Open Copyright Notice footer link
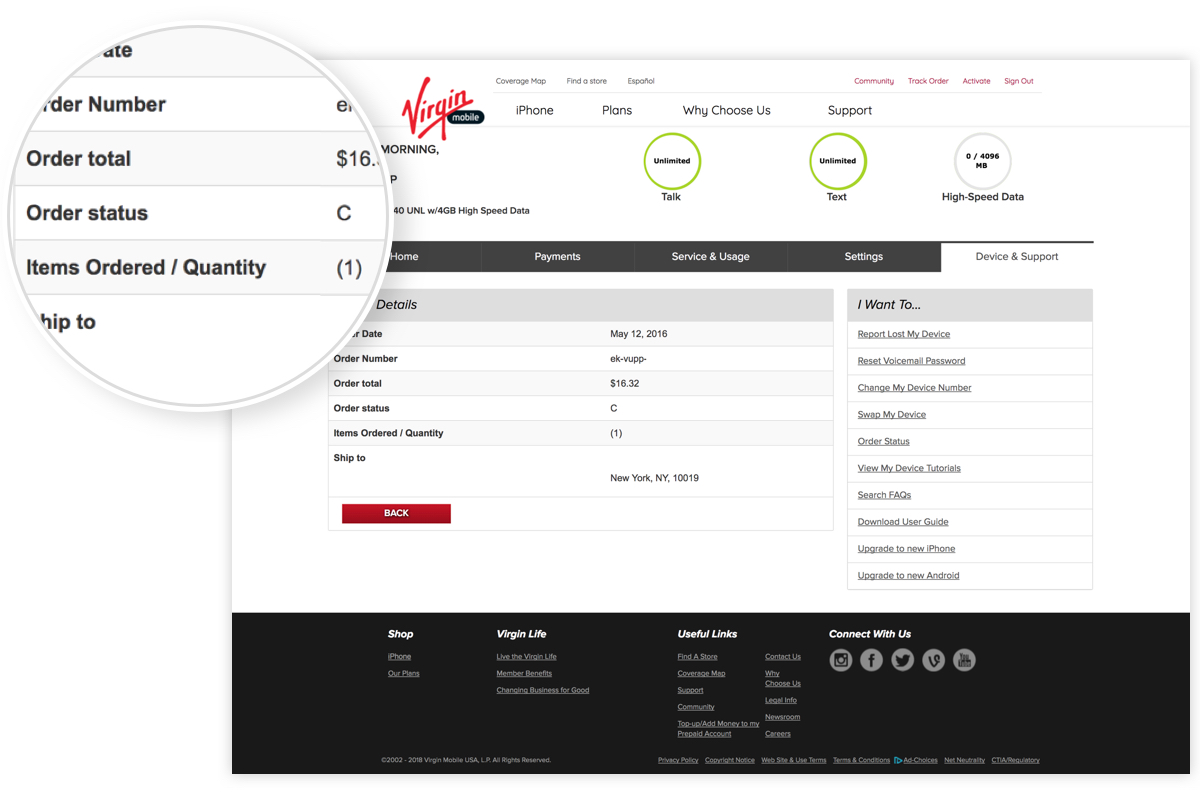This screenshot has width=1200, height=800. click(730, 760)
